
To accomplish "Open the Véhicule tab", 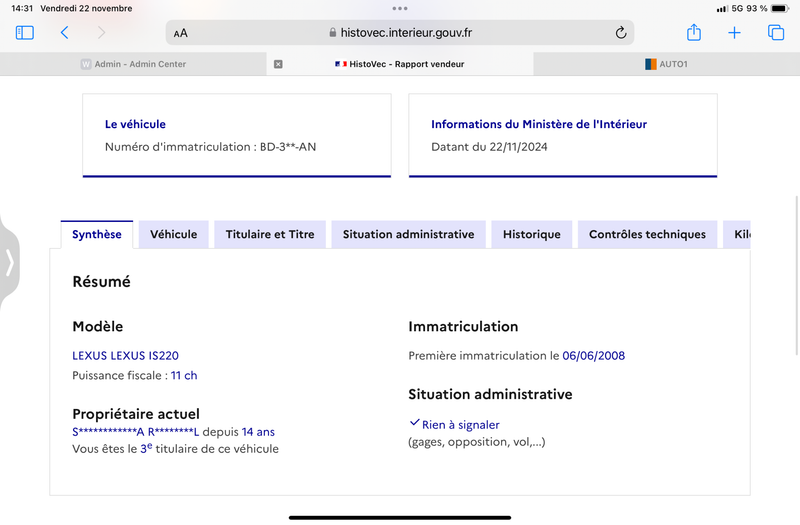I will (173, 235).
